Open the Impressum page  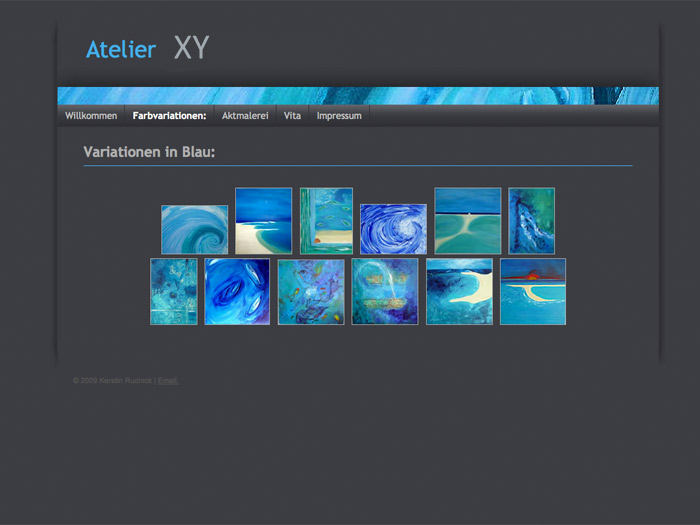tap(339, 116)
